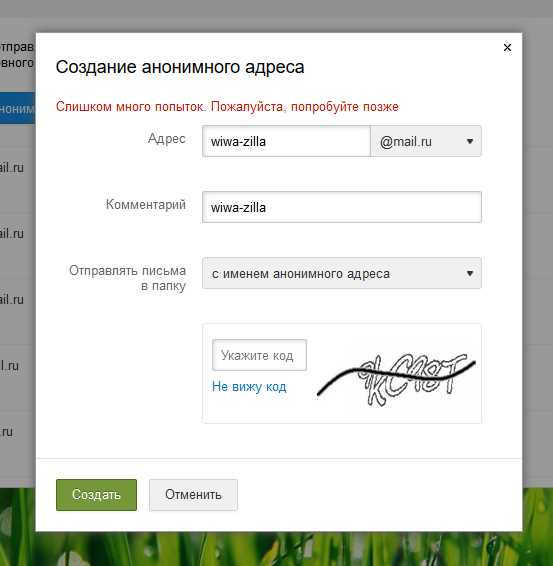Click the red error message 'Слишком много попыток'
This screenshot has width=553, height=566.
pos(227,106)
